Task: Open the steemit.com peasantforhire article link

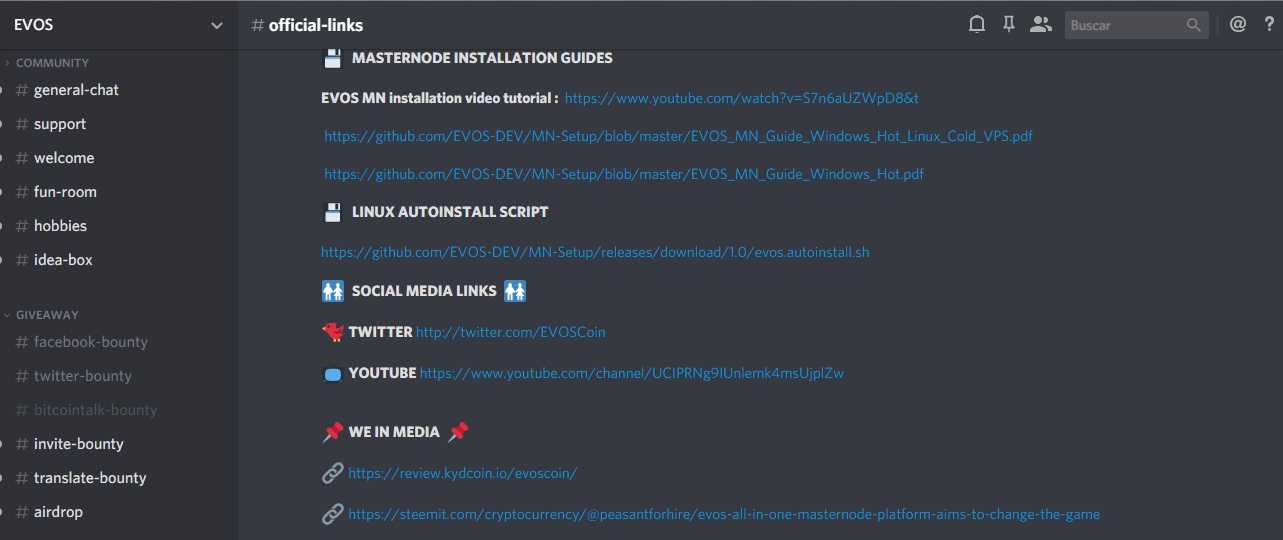Action: point(724,514)
